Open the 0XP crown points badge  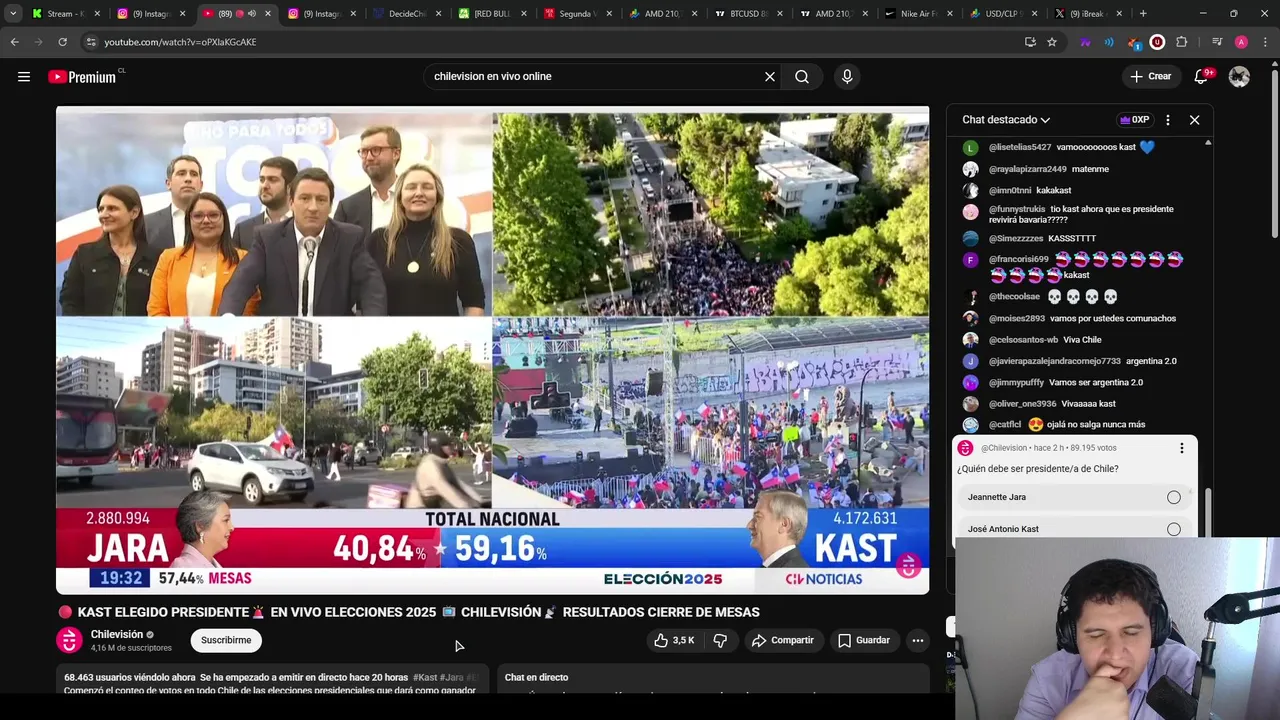1134,120
